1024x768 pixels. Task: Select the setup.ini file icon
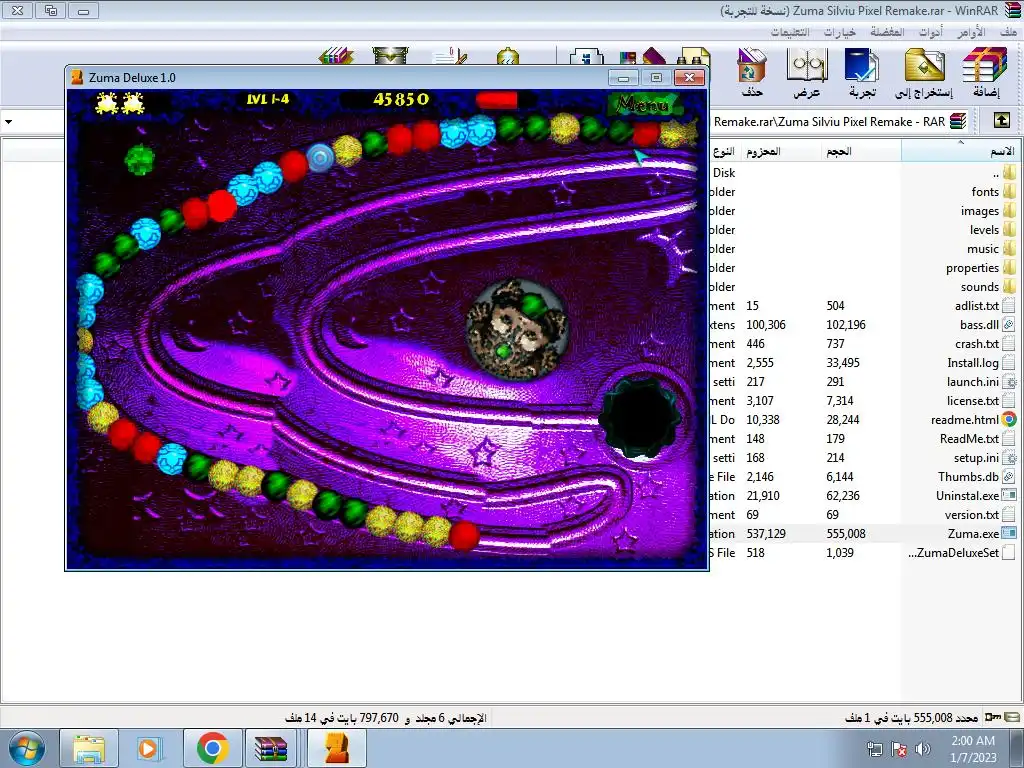point(1009,458)
